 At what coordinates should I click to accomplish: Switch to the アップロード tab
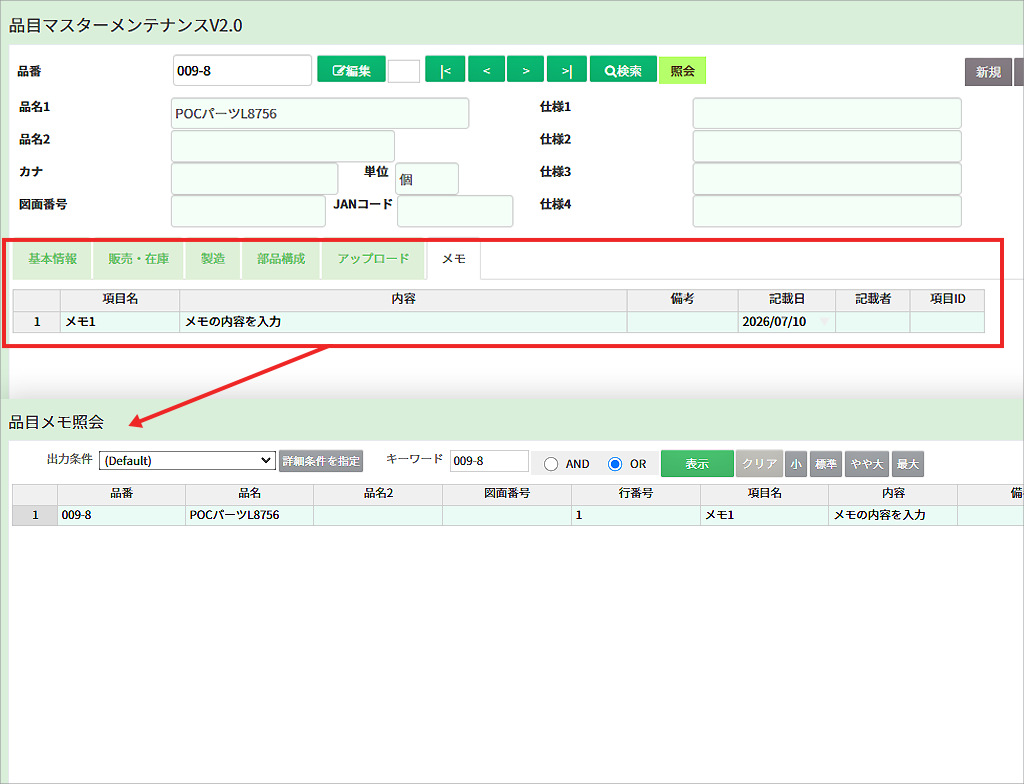tap(373, 259)
